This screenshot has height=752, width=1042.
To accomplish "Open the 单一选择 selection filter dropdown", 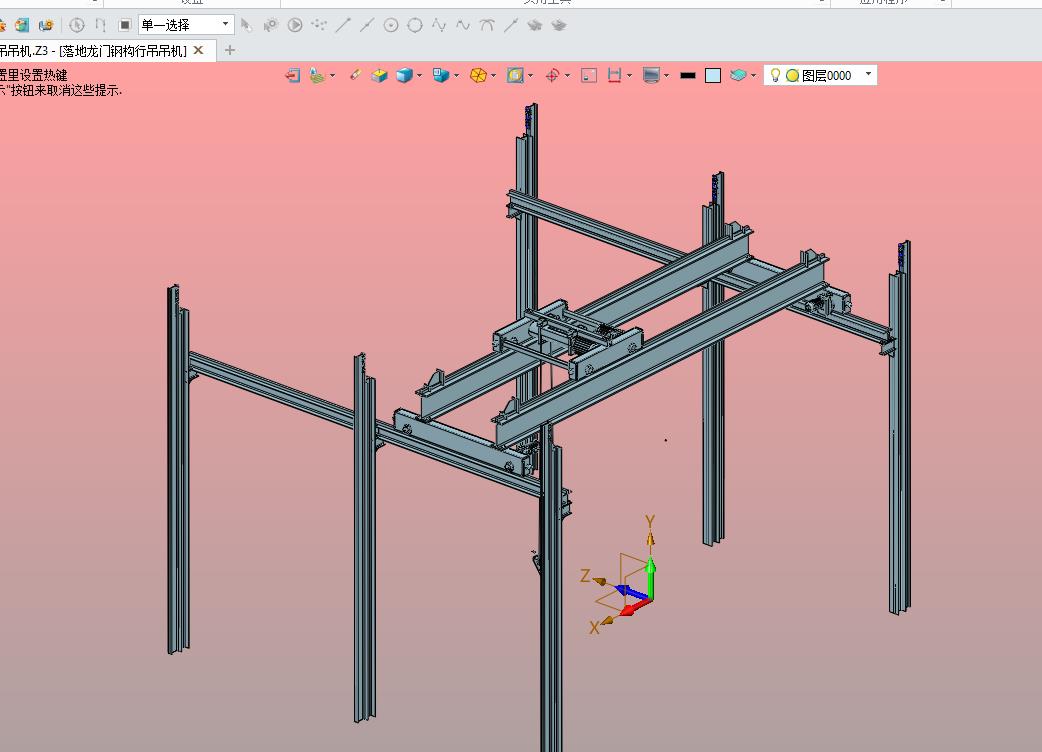I will point(225,25).
